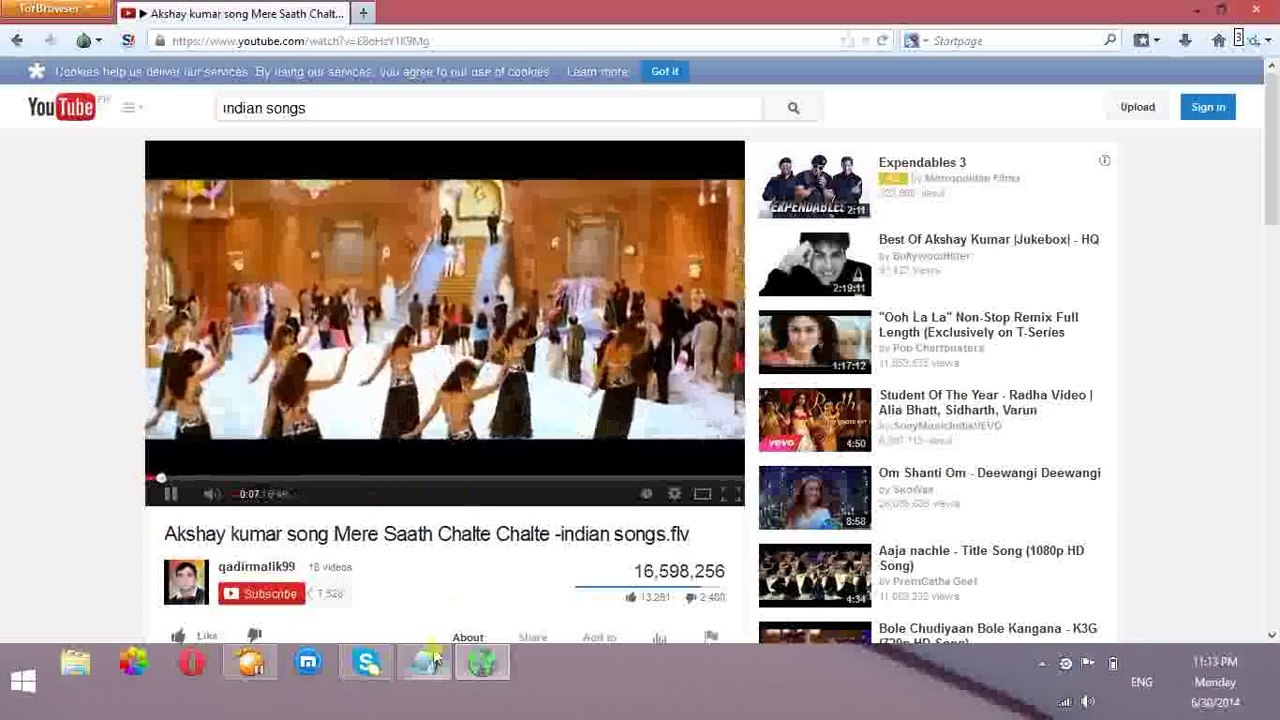Click the magnifier in the Startpage search box
The height and width of the screenshot is (720, 1280).
(1110, 40)
